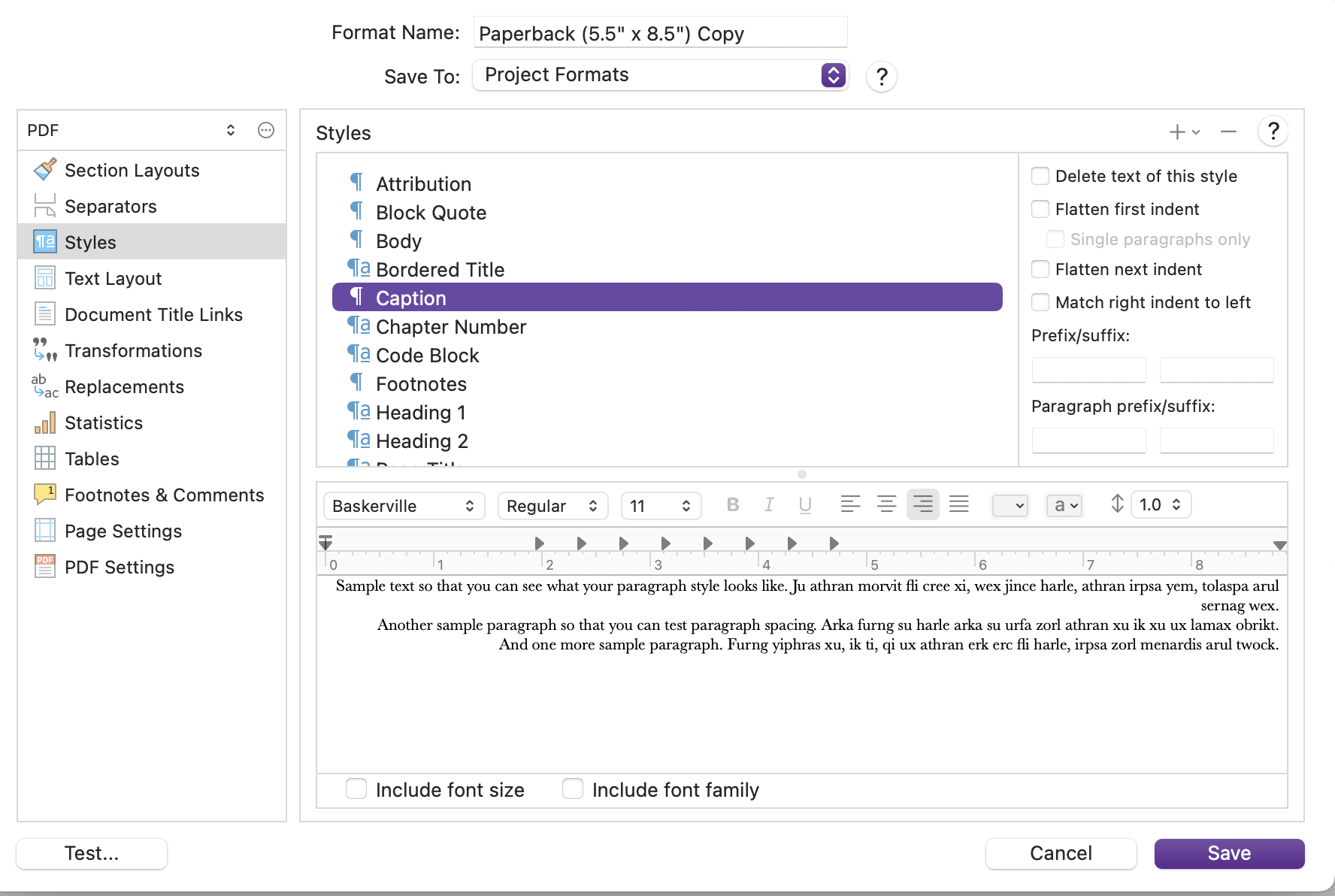The width and height of the screenshot is (1335, 896).
Task: Center align text
Action: coord(886,504)
